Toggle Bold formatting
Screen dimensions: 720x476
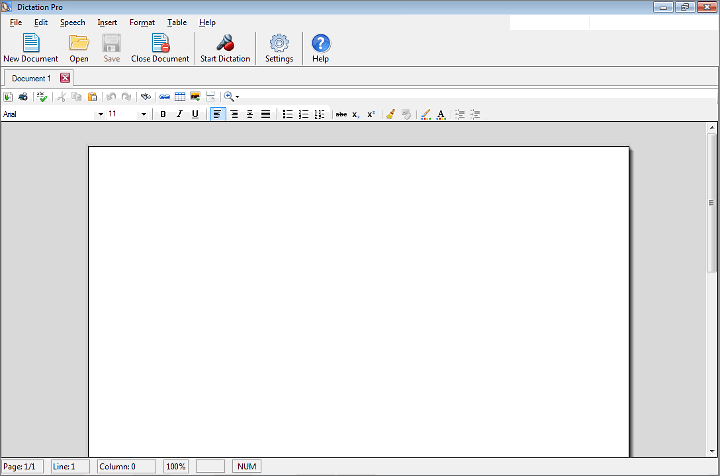(x=163, y=114)
